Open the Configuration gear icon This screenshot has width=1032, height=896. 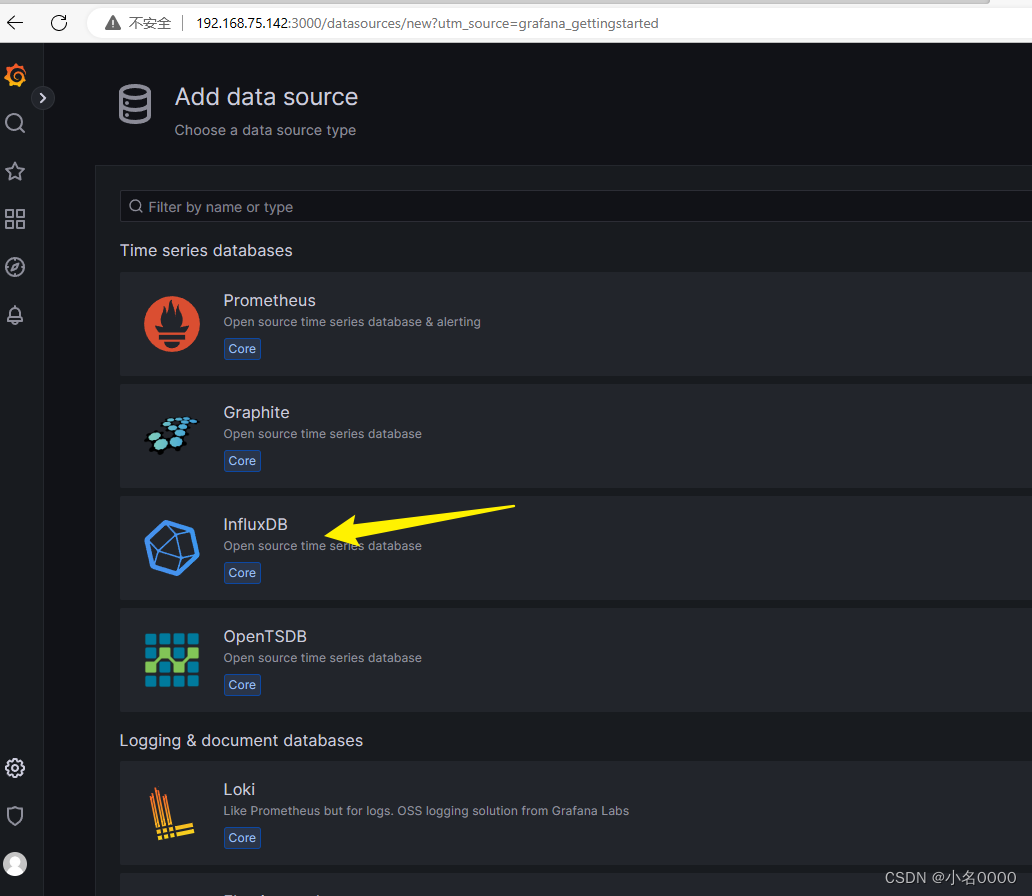click(15, 768)
